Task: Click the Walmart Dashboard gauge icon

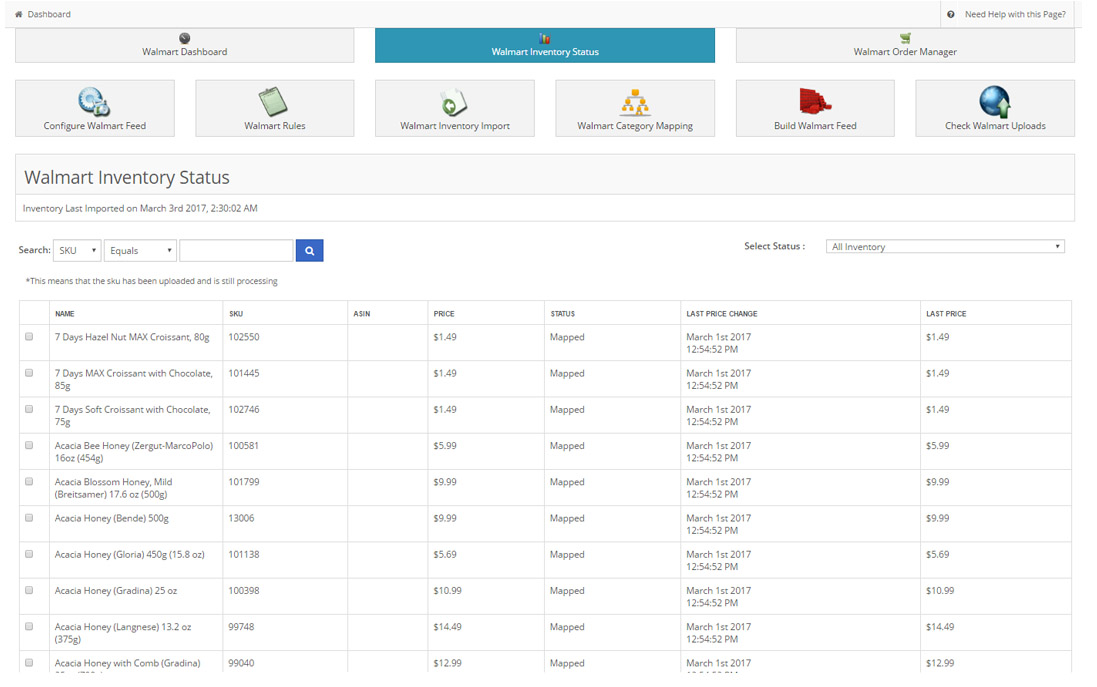Action: [185, 38]
